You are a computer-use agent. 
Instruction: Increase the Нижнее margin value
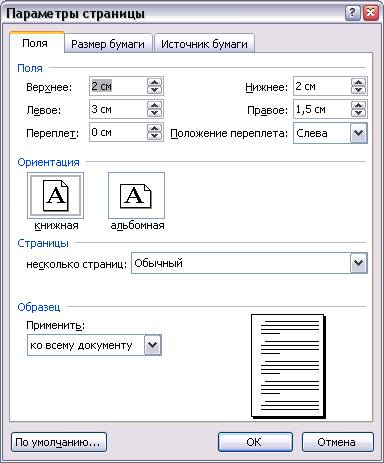(x=358, y=82)
